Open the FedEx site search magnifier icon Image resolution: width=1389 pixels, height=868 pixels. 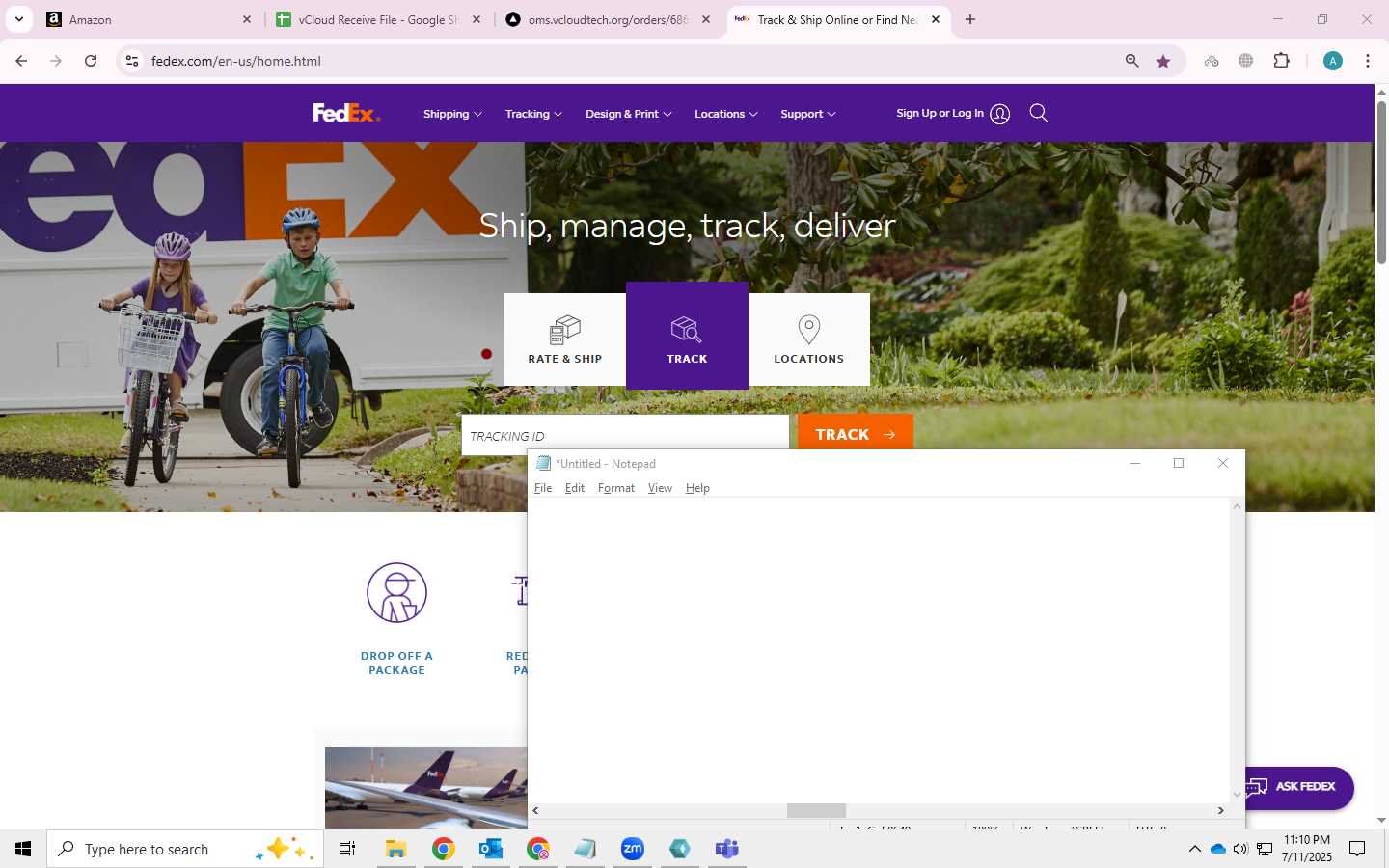[1039, 113]
